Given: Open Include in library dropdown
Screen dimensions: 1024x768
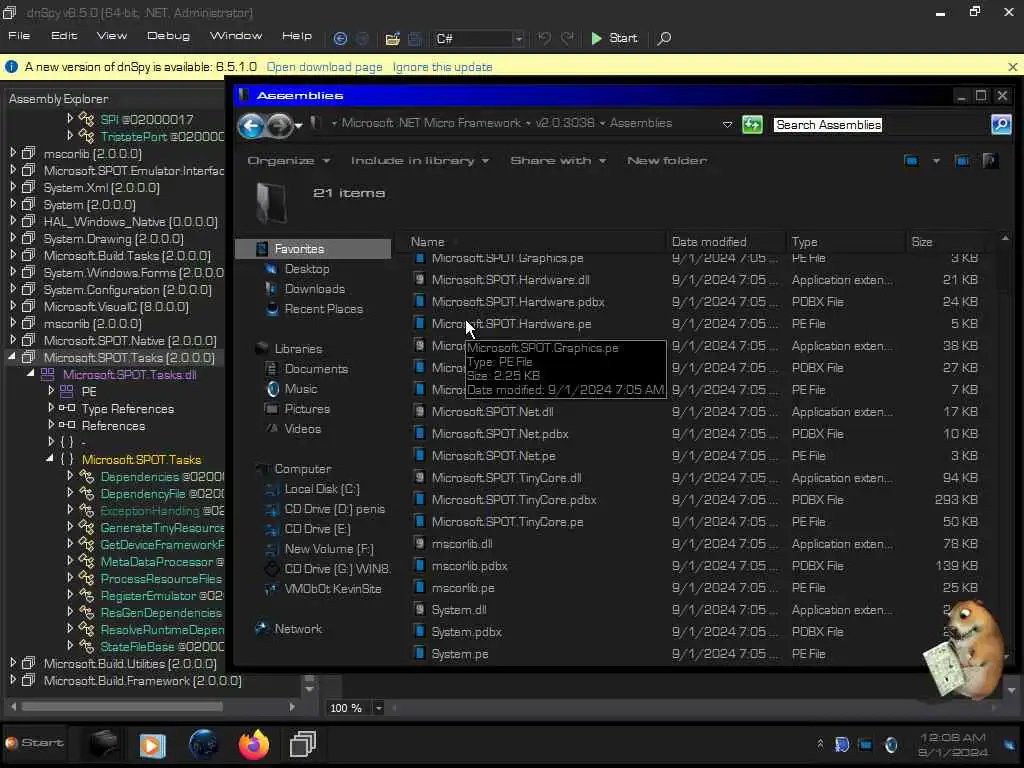Looking at the screenshot, I should [x=420, y=161].
